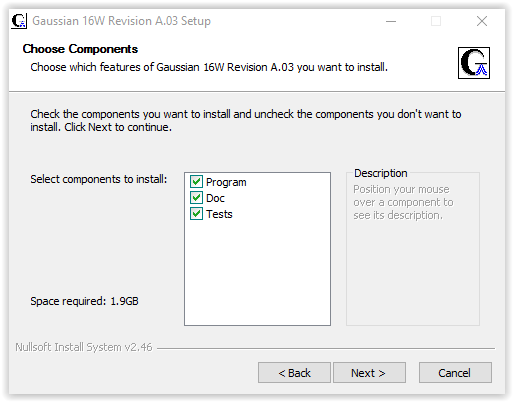This screenshot has width=513, height=402.
Task: Click the Select components to install label
Action: click(x=99, y=179)
